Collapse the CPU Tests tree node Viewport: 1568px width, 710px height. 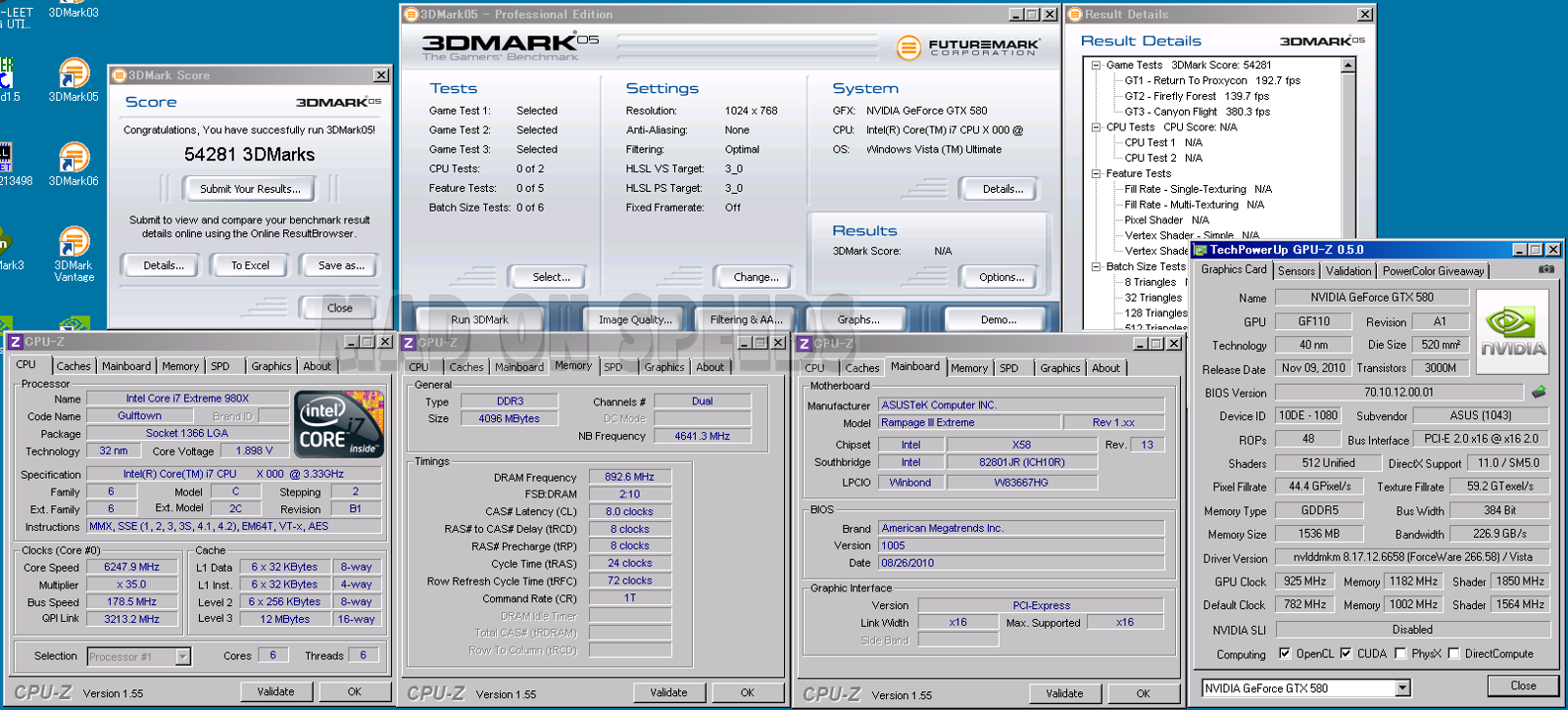click(x=1096, y=126)
